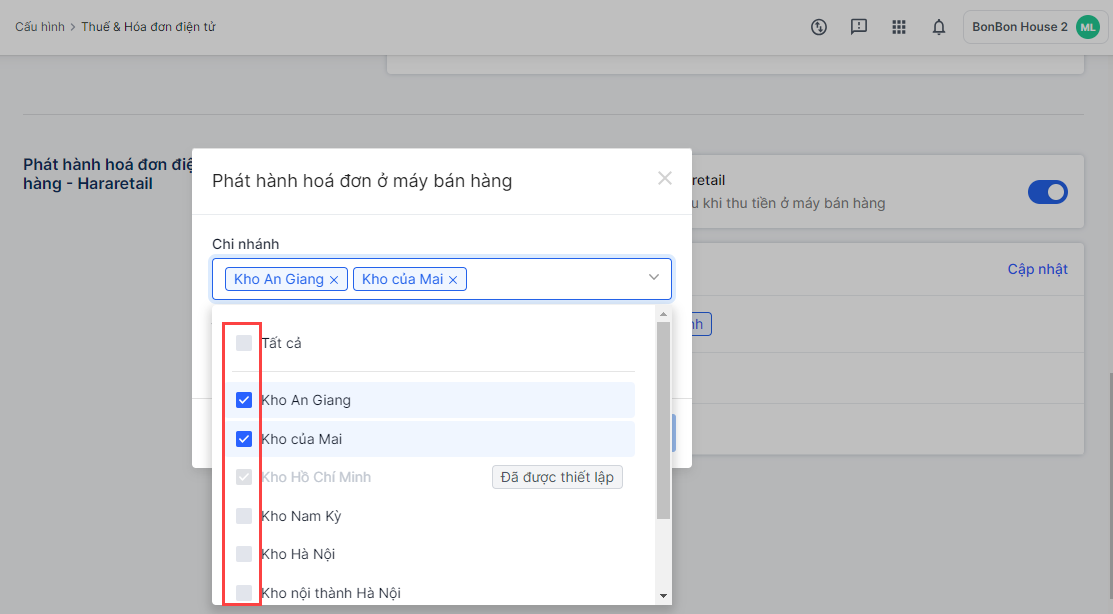Select the Kho nội thành Hà Nội label
Screen dimensions: 1113x614
coord(331,593)
